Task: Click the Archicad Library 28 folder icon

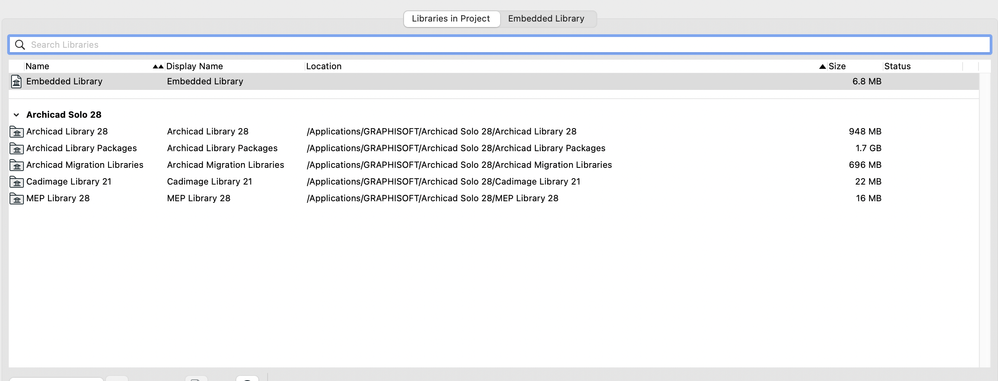Action: click(x=17, y=132)
